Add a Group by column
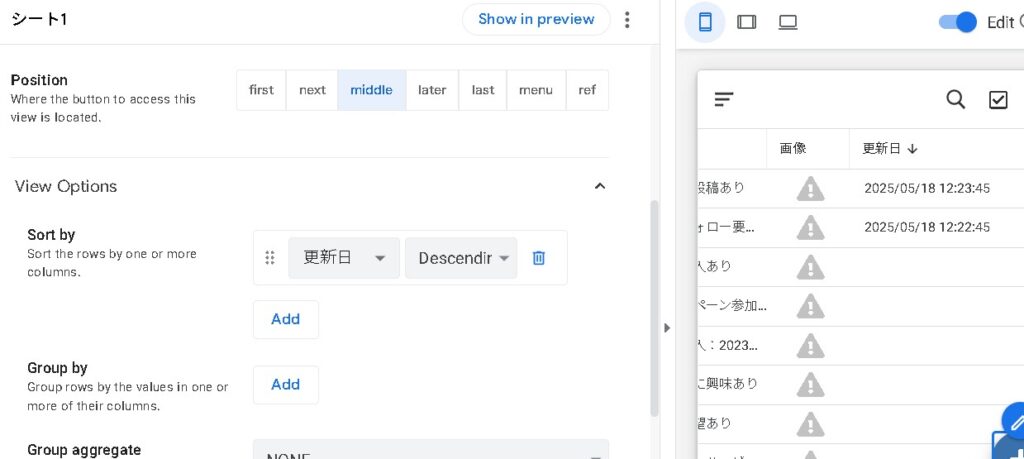Screen dimensions: 1024x459 pos(285,384)
